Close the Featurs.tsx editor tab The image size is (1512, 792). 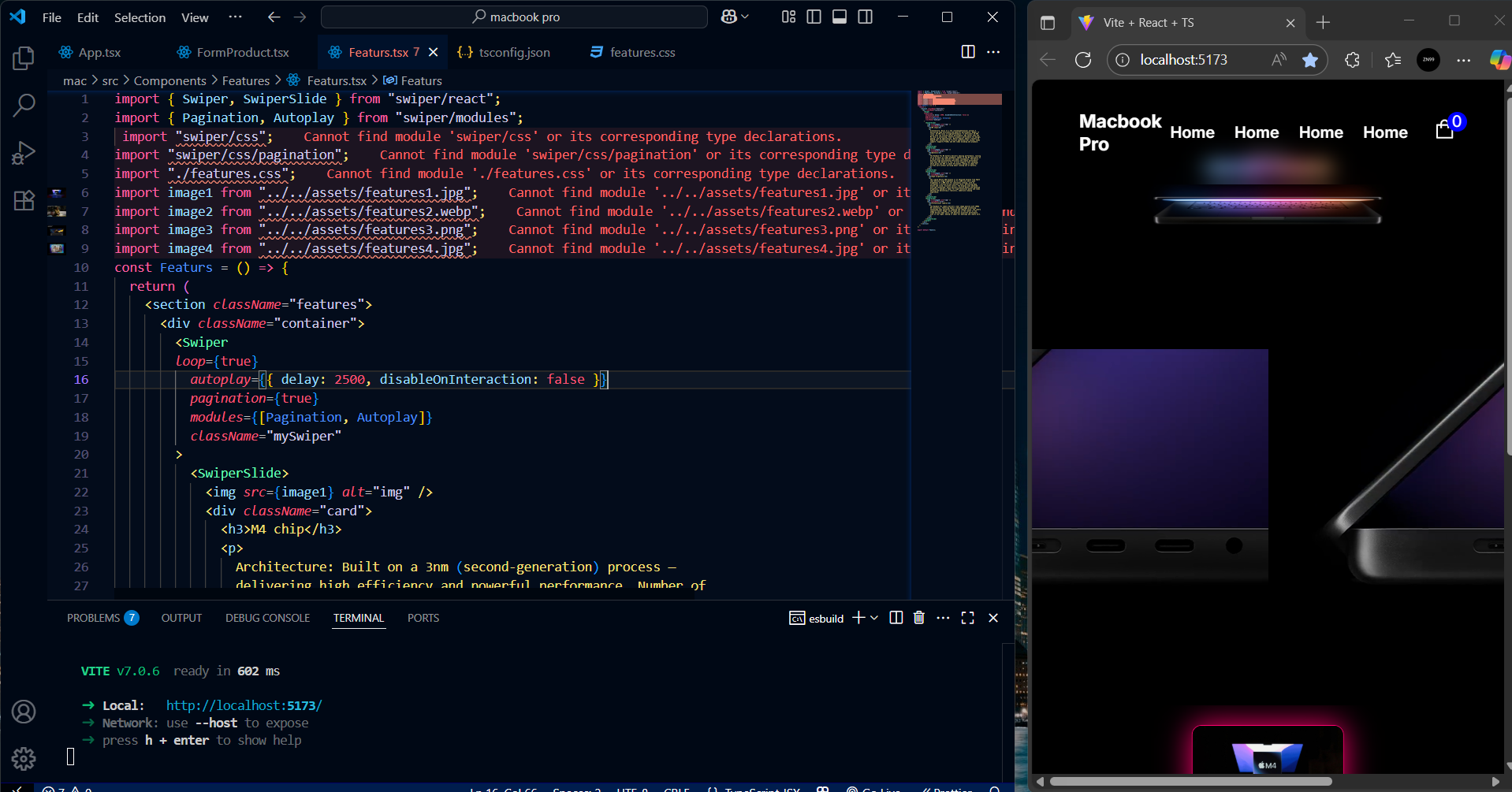[433, 52]
